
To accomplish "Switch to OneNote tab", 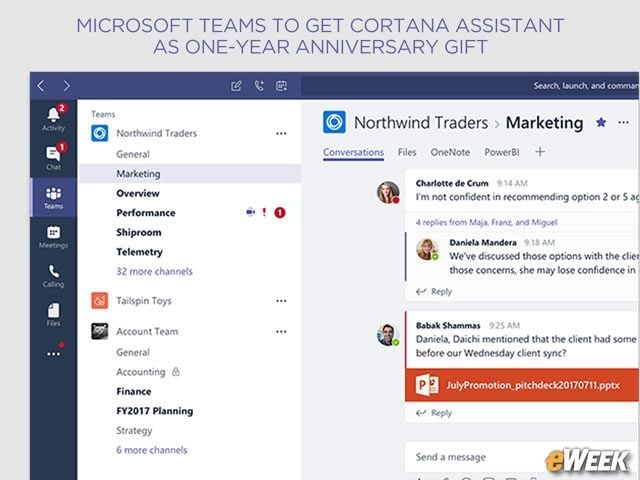I will pyautogui.click(x=450, y=152).
